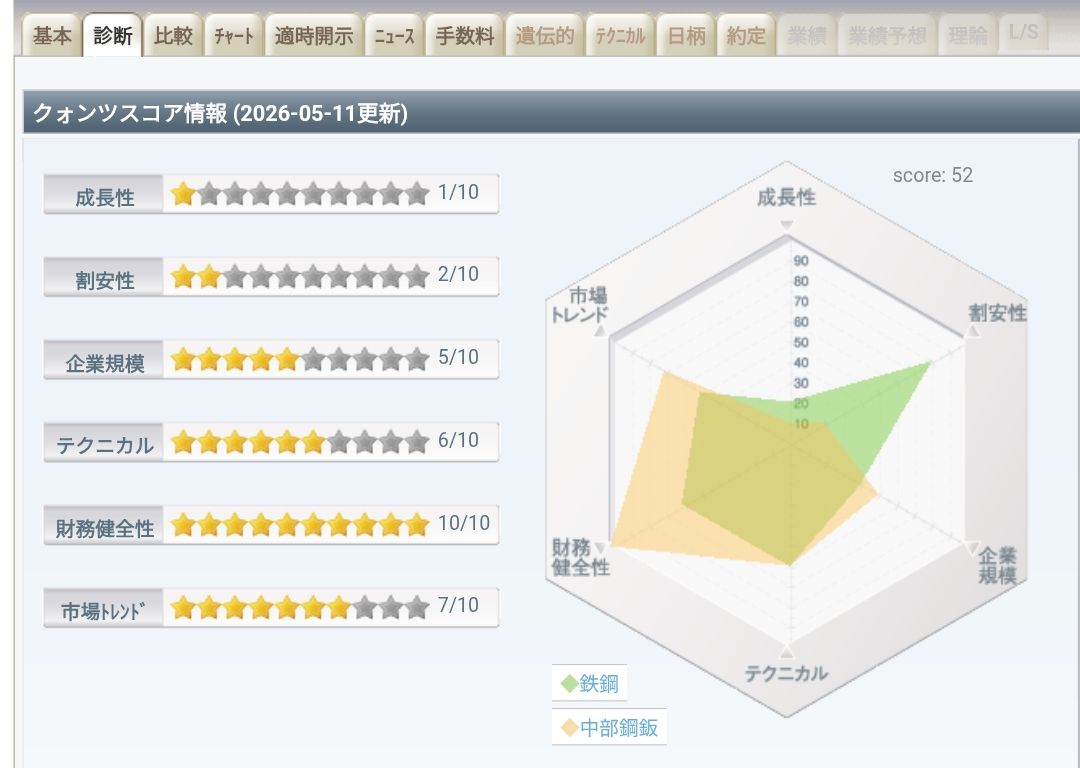Click the orange diamond legend marker
This screenshot has width=1080, height=768.
[569, 728]
